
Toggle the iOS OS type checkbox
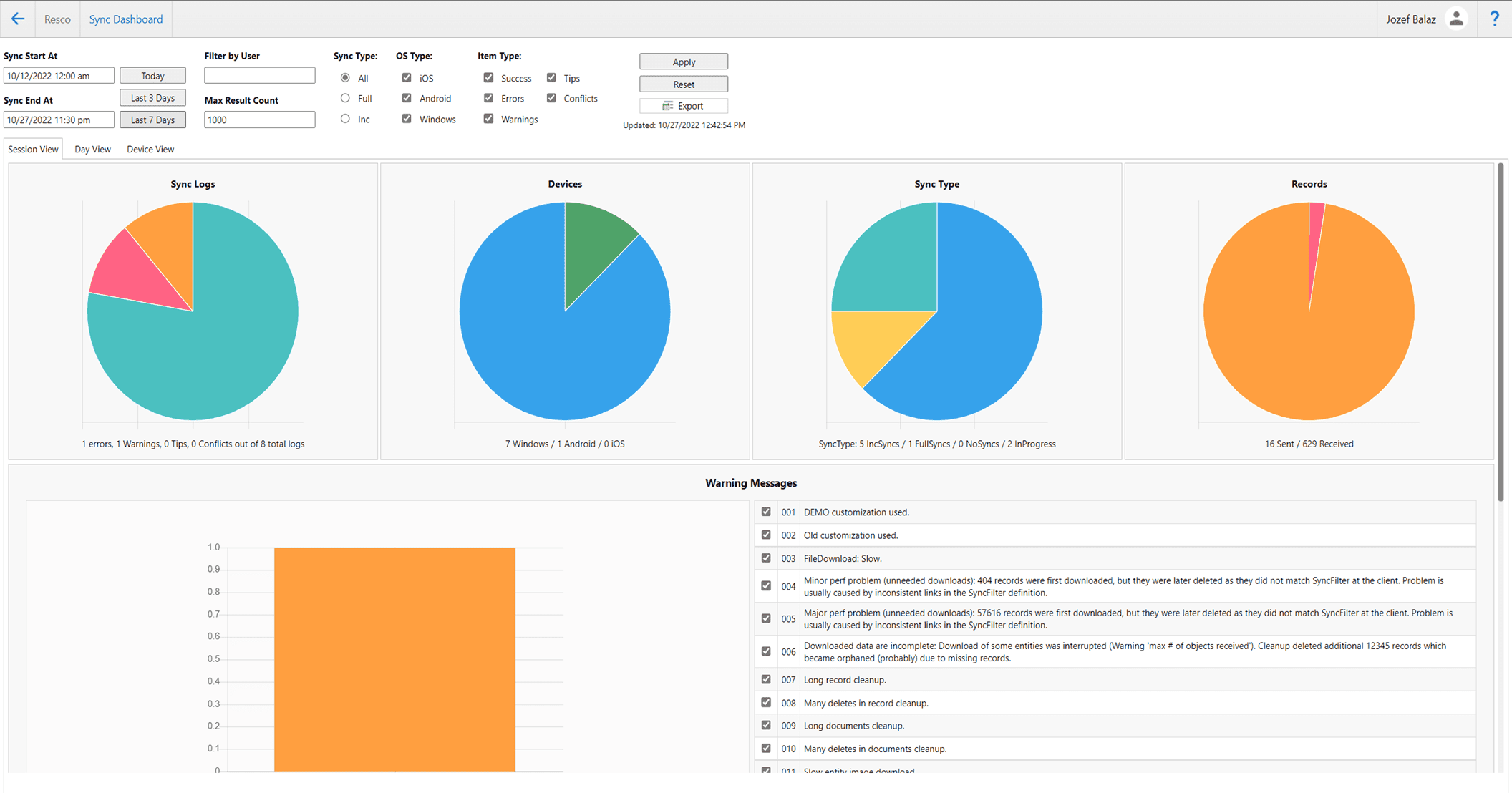pos(405,77)
